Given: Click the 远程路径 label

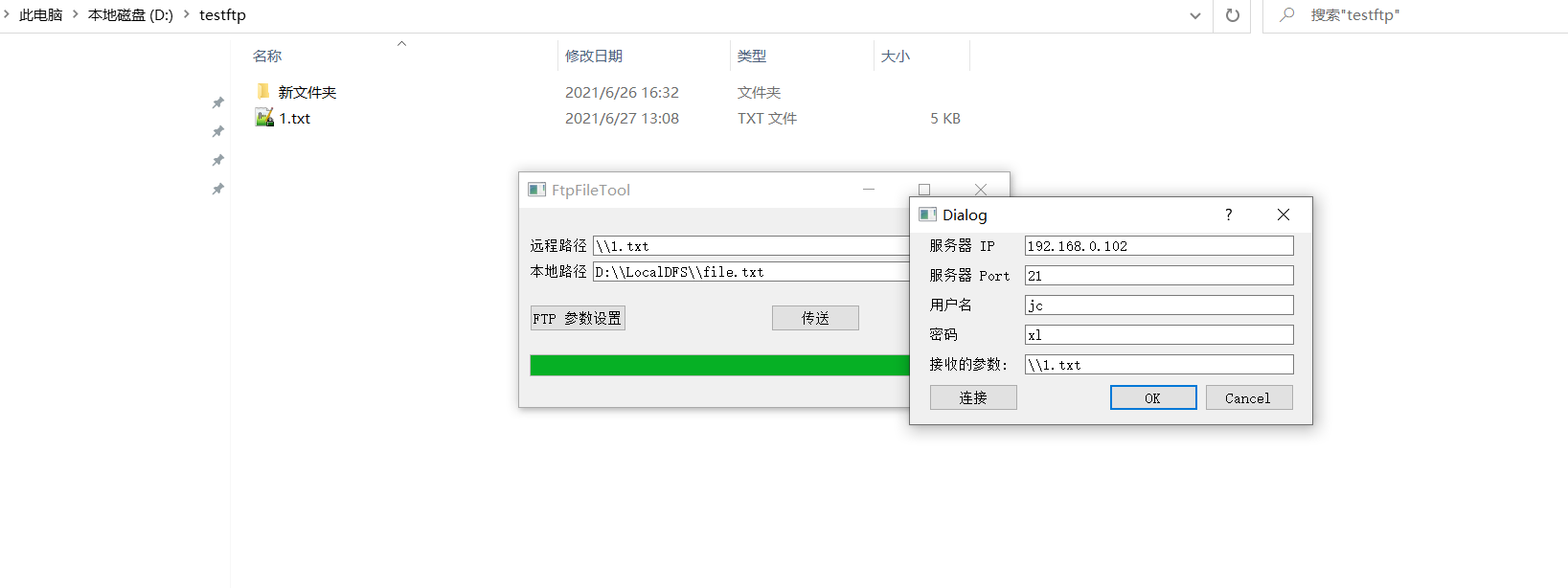Looking at the screenshot, I should point(558,246).
